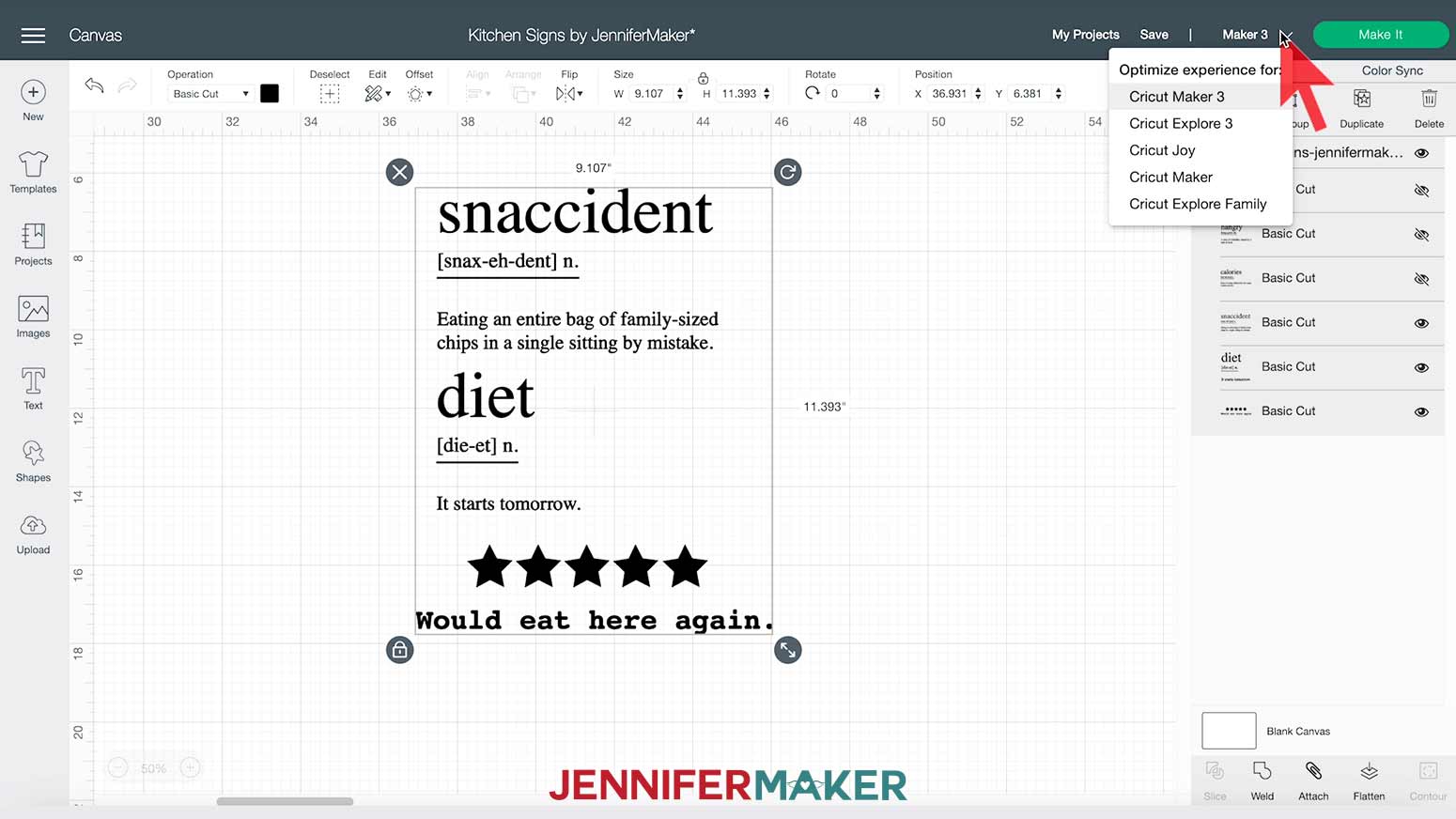Undo the last action

pyautogui.click(x=94, y=85)
